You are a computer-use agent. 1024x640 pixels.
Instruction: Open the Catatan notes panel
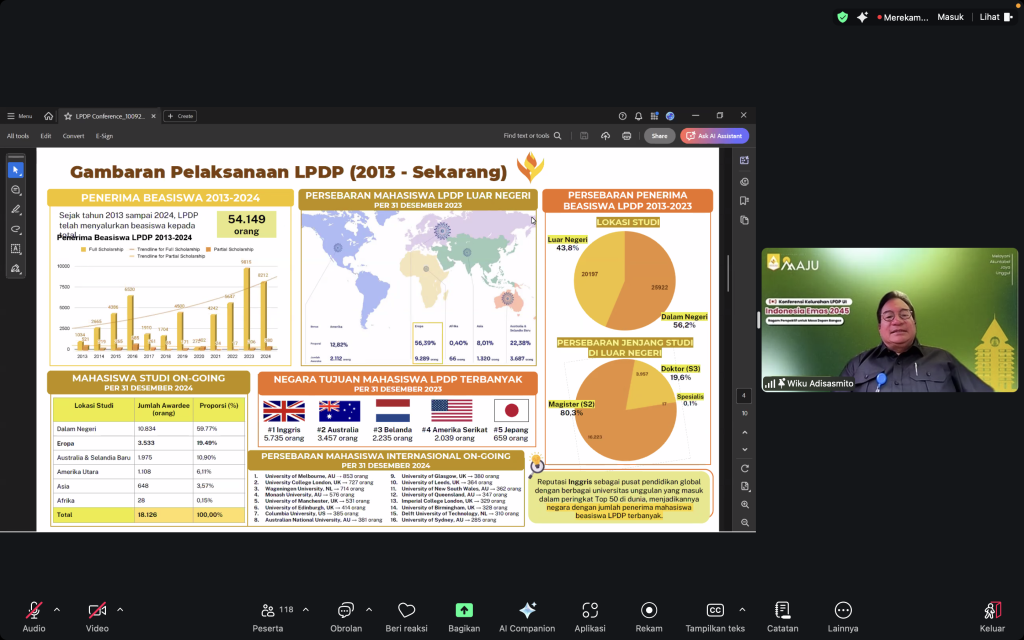click(x=782, y=611)
